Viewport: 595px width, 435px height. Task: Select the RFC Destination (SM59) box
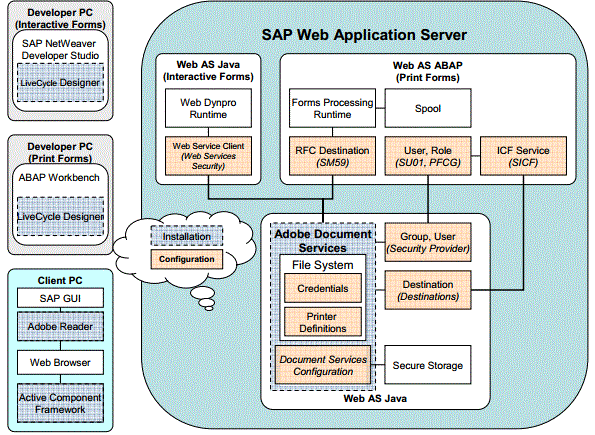(332, 156)
